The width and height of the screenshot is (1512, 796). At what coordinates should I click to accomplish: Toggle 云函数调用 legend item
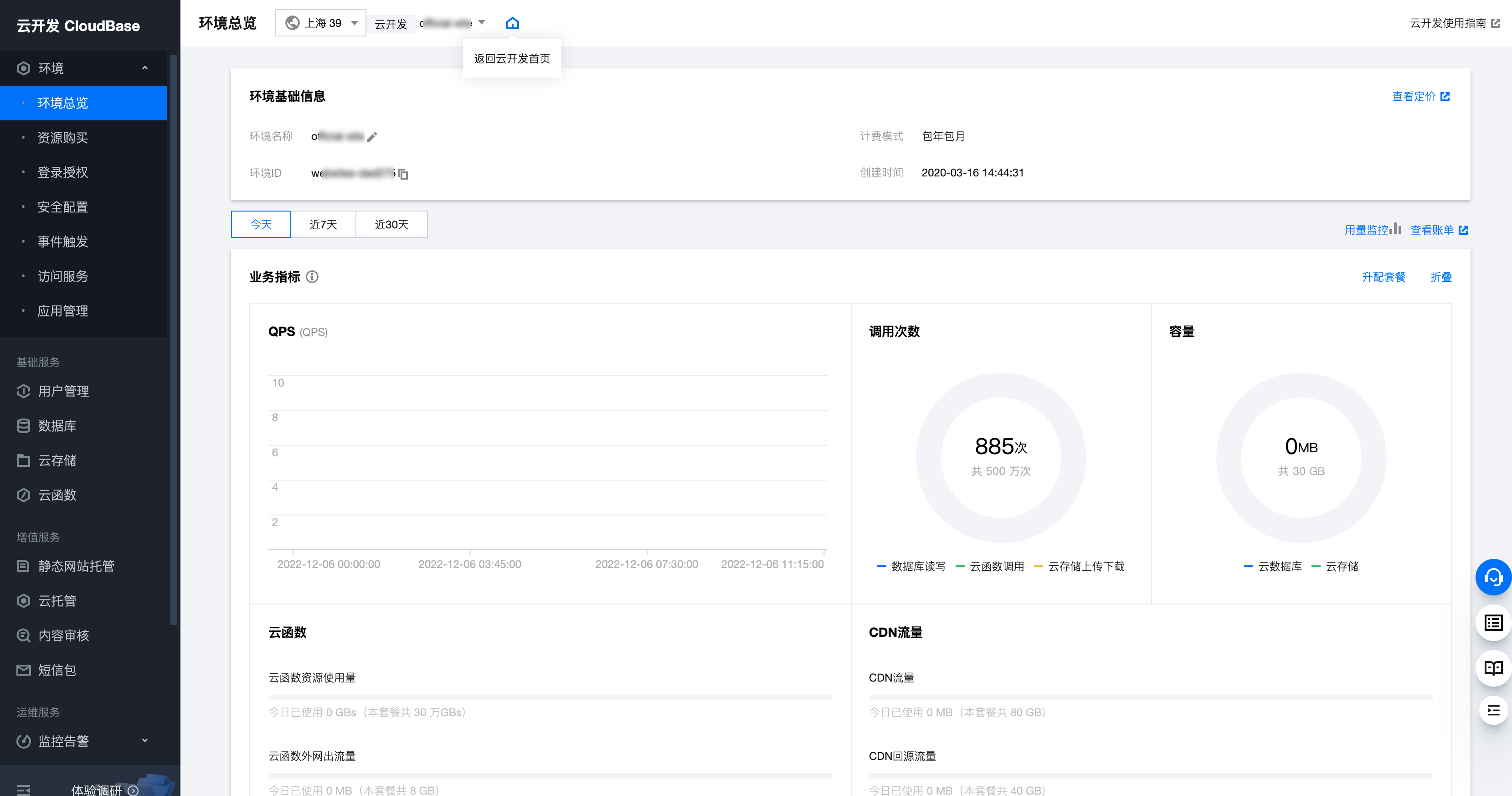click(x=990, y=567)
